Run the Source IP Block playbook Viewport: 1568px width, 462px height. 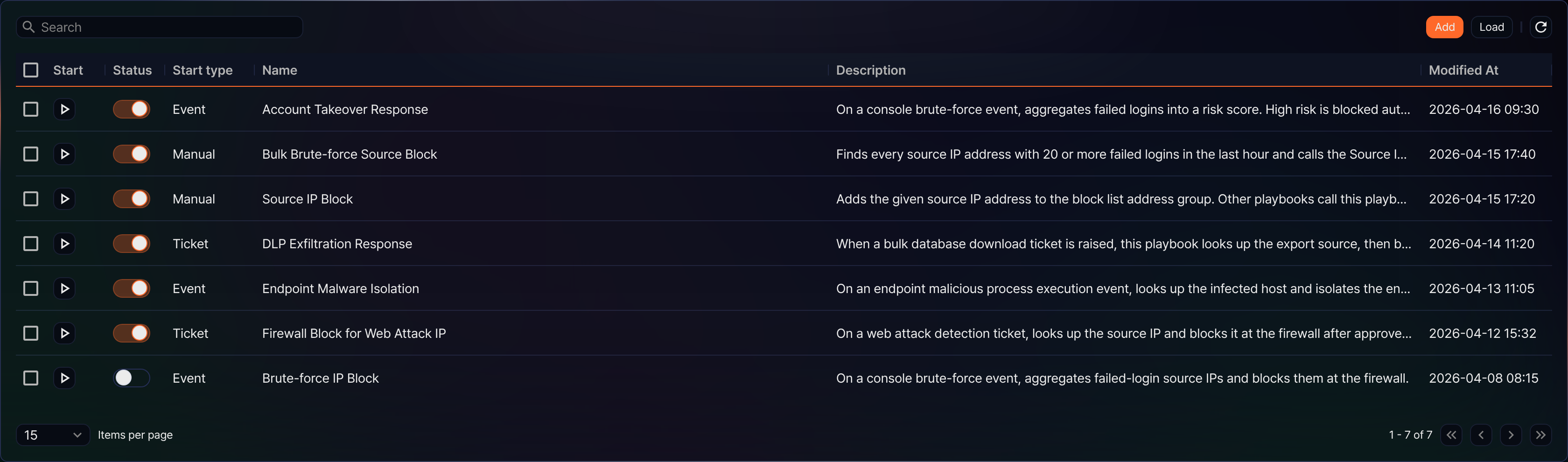tap(64, 199)
